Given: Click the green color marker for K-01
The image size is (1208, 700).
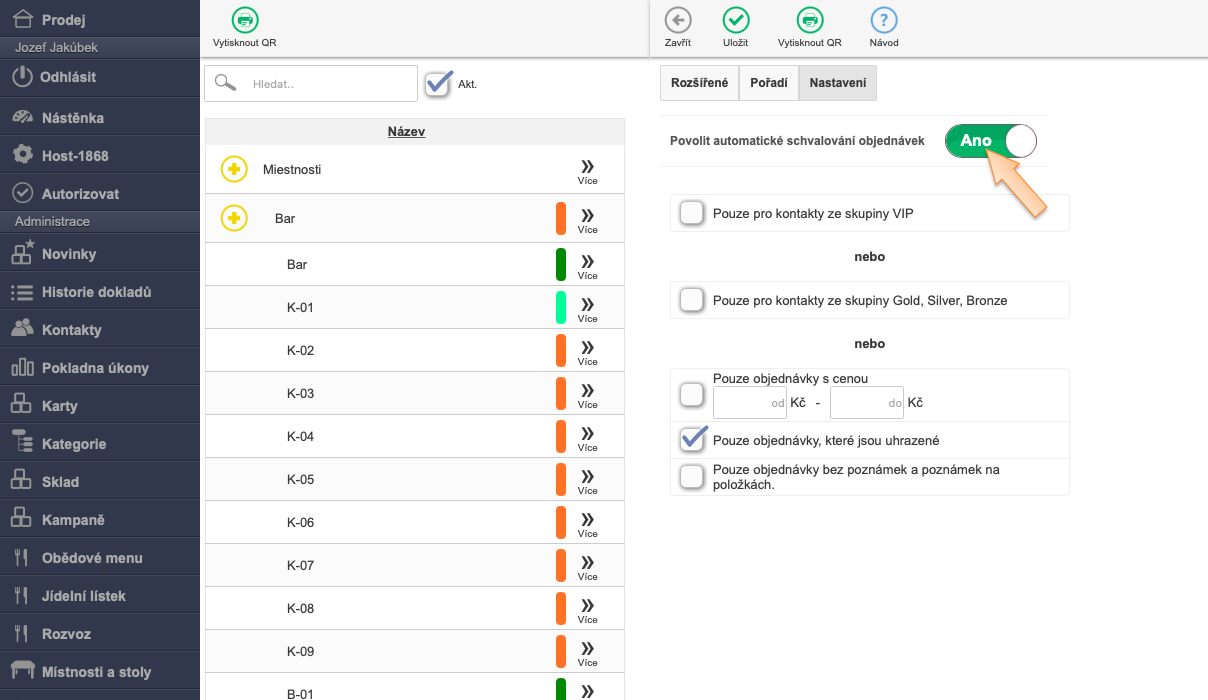Looking at the screenshot, I should (561, 307).
